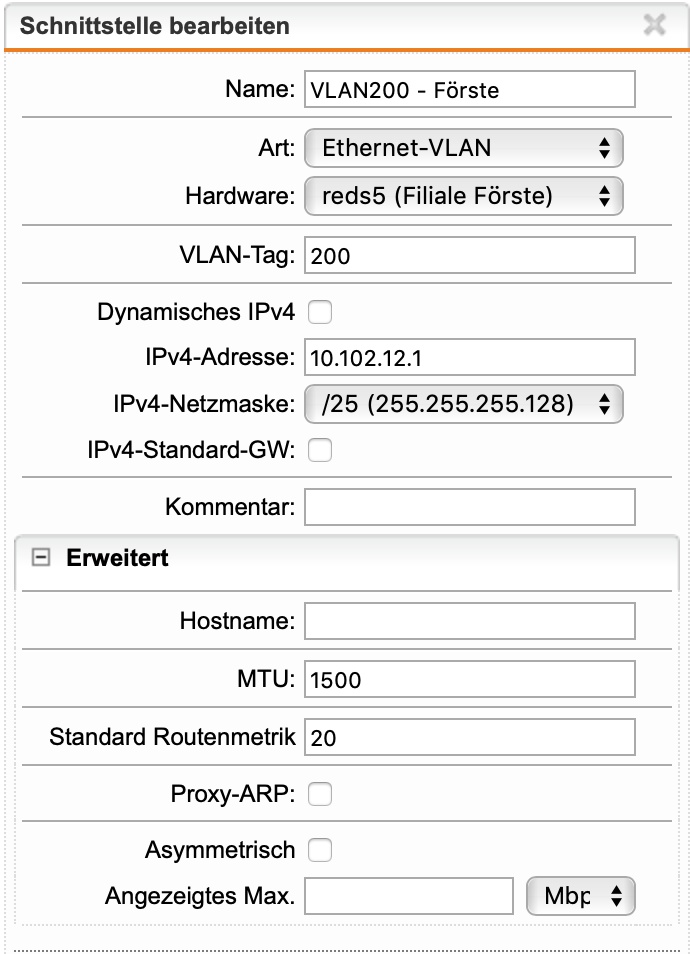Open the Art dropdown showing Ethernet-VLAN

click(463, 148)
